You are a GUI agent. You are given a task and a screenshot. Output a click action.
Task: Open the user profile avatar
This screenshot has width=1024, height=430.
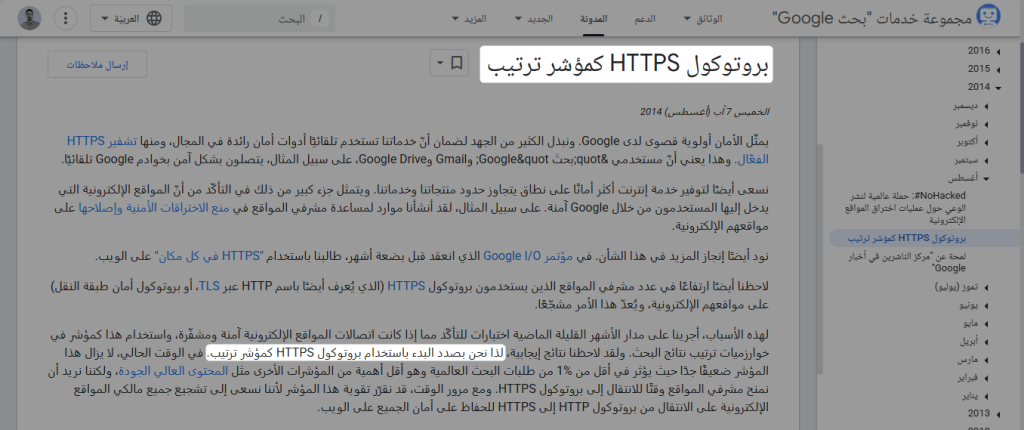pos(29,18)
